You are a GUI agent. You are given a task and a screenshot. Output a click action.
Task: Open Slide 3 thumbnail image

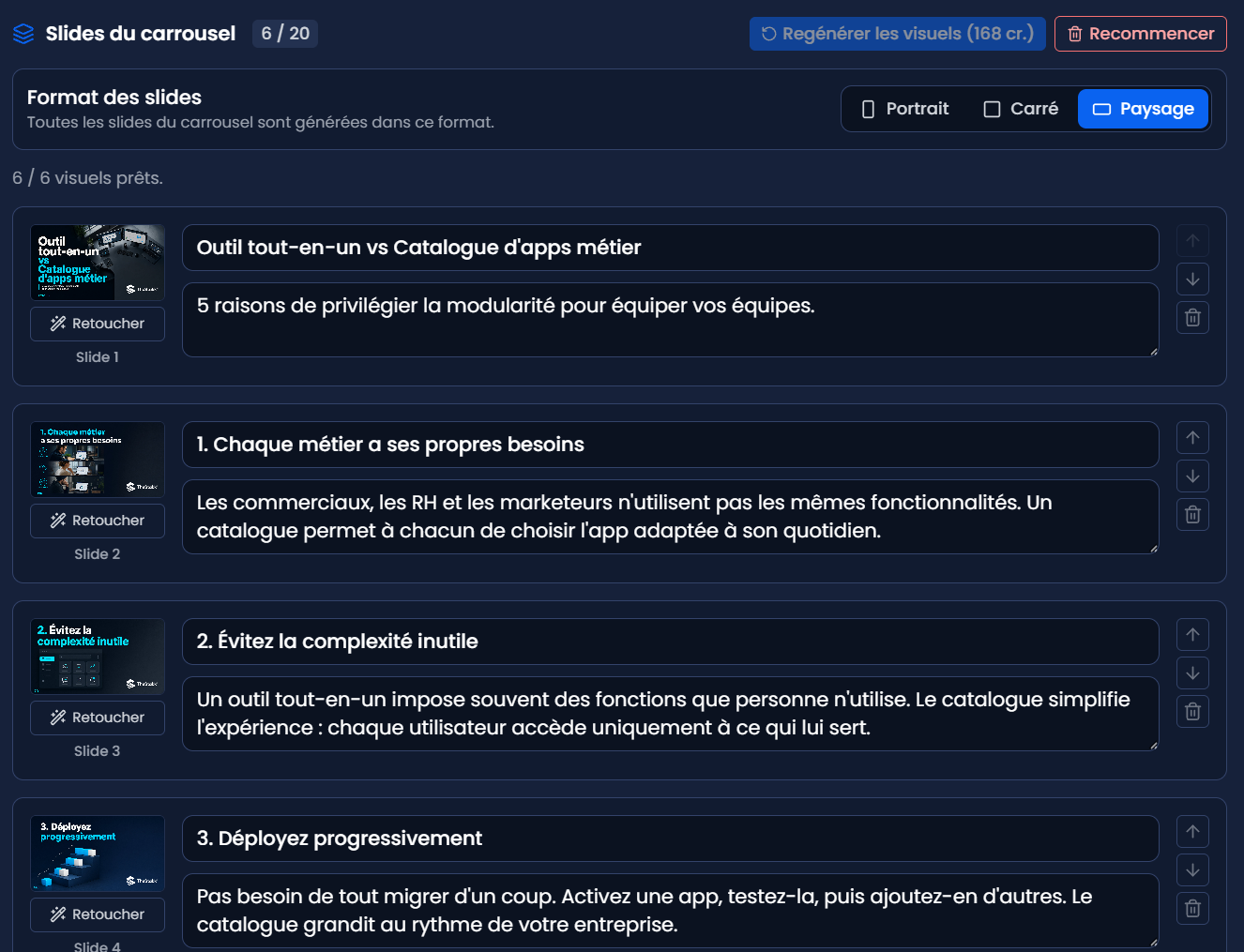coord(98,657)
